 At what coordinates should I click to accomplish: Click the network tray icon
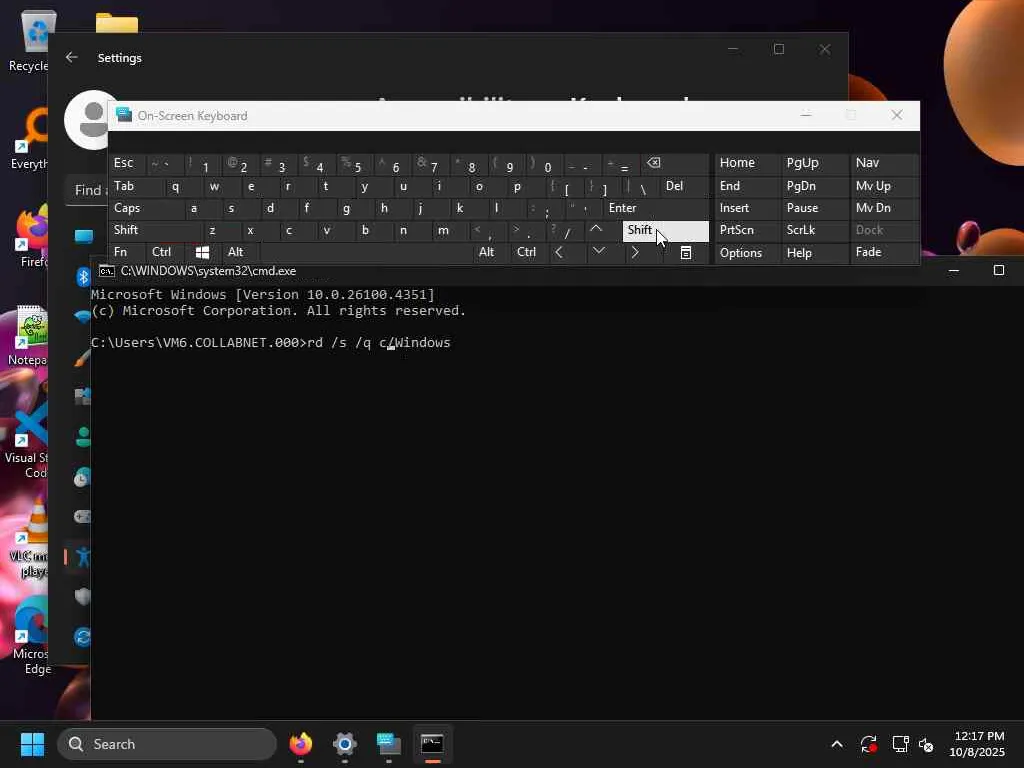click(x=901, y=744)
